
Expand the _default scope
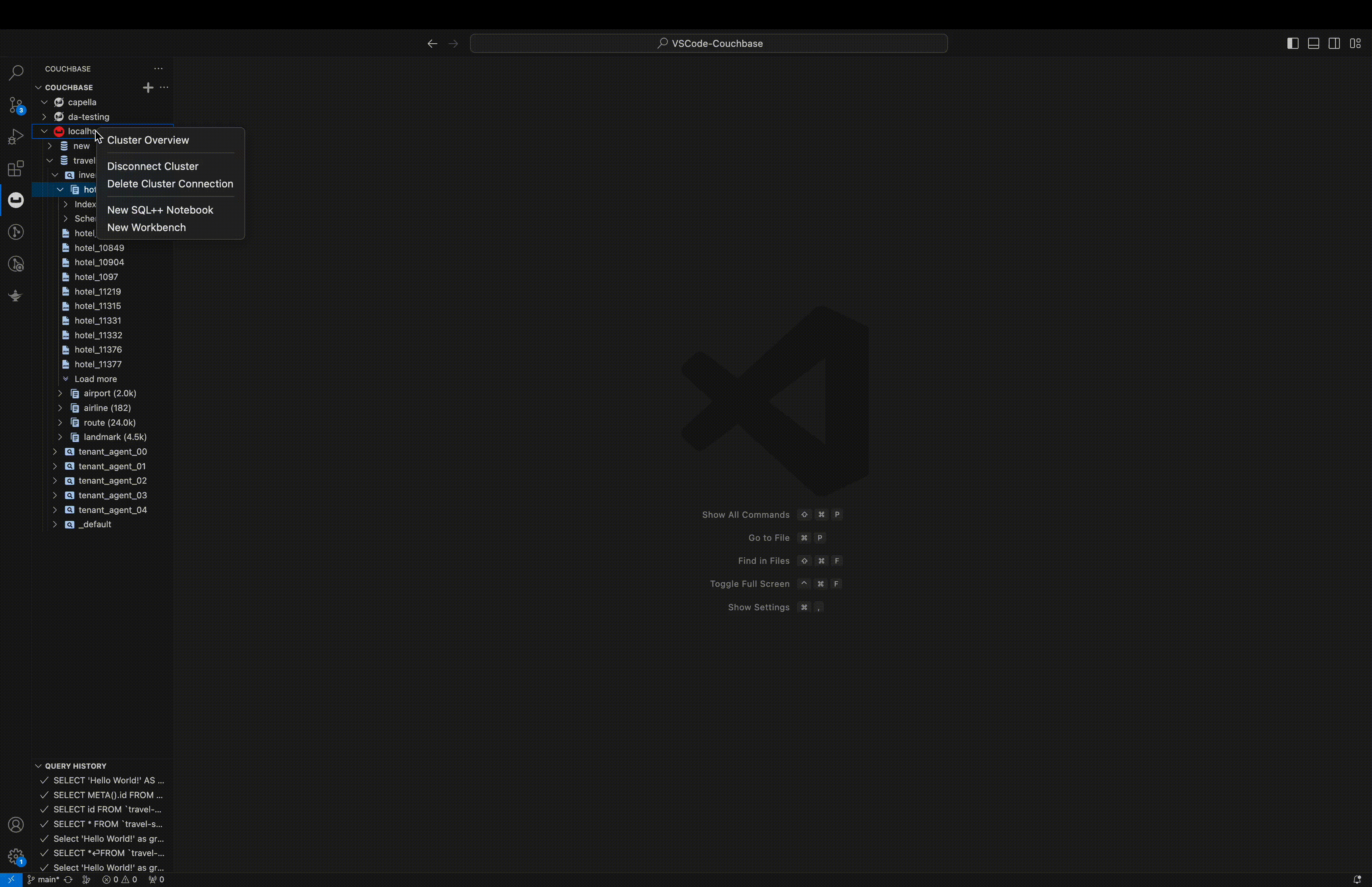[55, 525]
